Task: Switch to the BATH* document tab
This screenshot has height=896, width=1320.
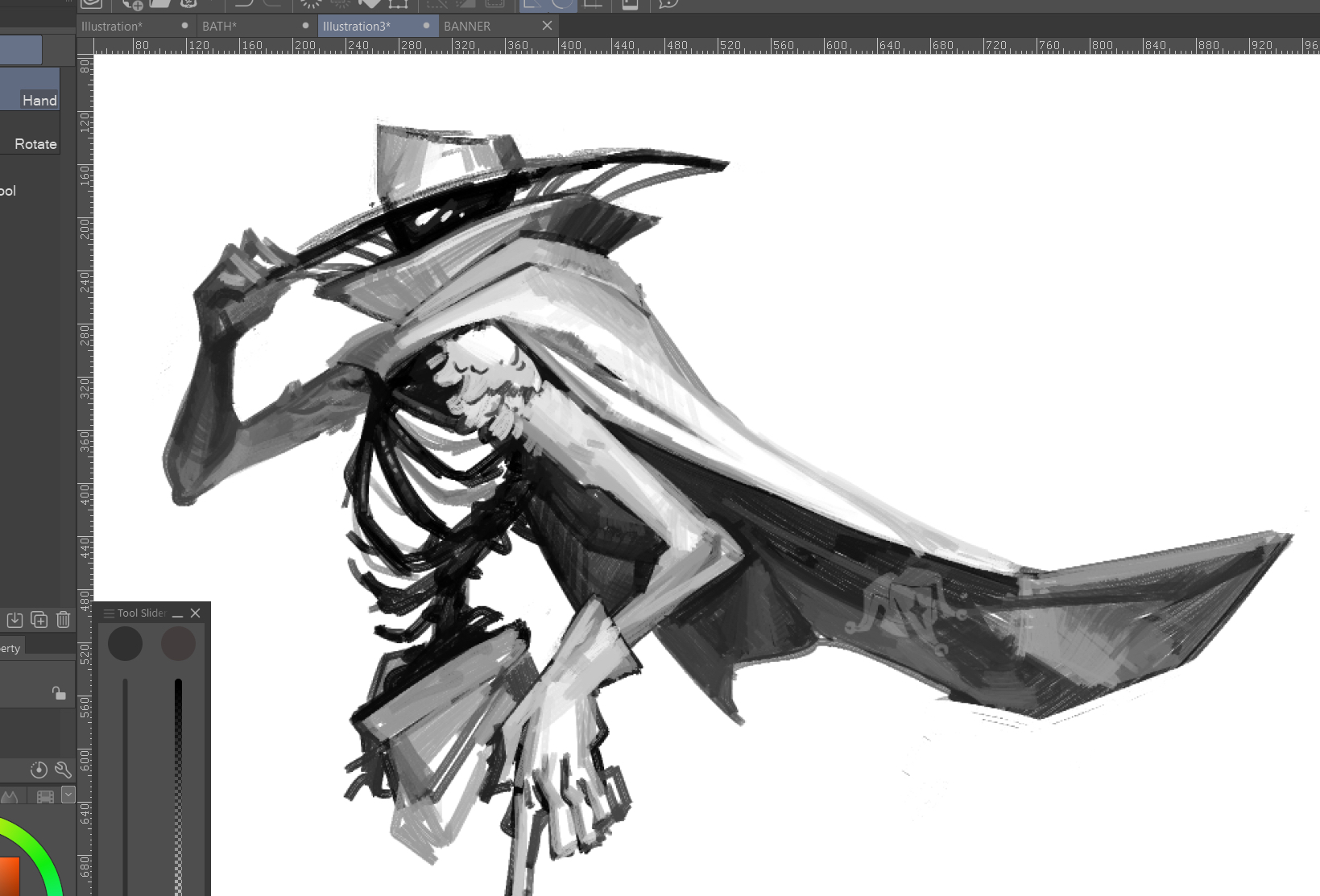Action: click(219, 27)
